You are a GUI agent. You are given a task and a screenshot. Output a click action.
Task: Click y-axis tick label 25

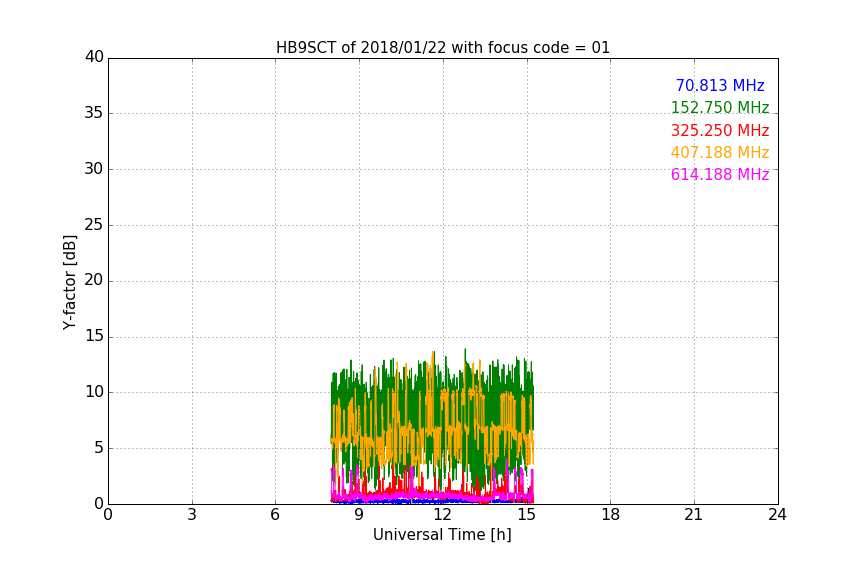(x=94, y=224)
